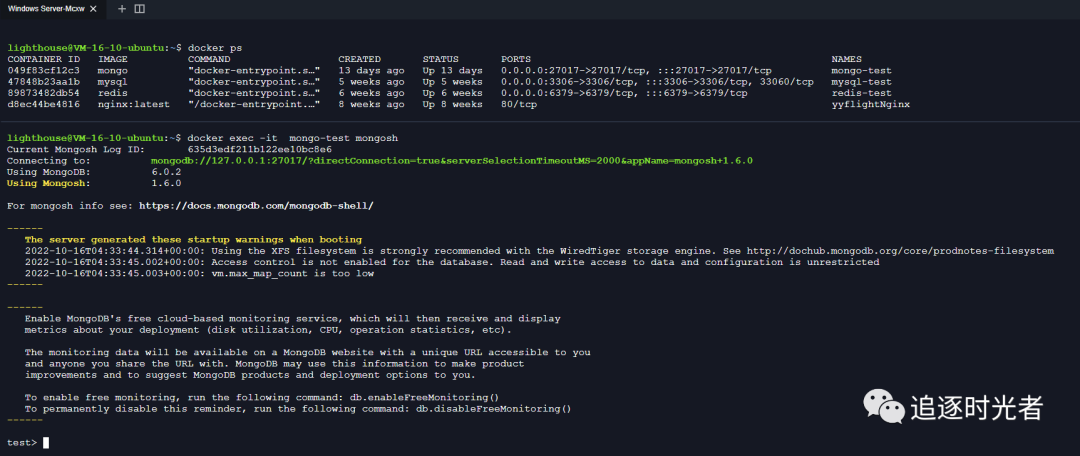Image resolution: width=1080 pixels, height=456 pixels.
Task: Click the STATUS column header
Action: pos(440,59)
